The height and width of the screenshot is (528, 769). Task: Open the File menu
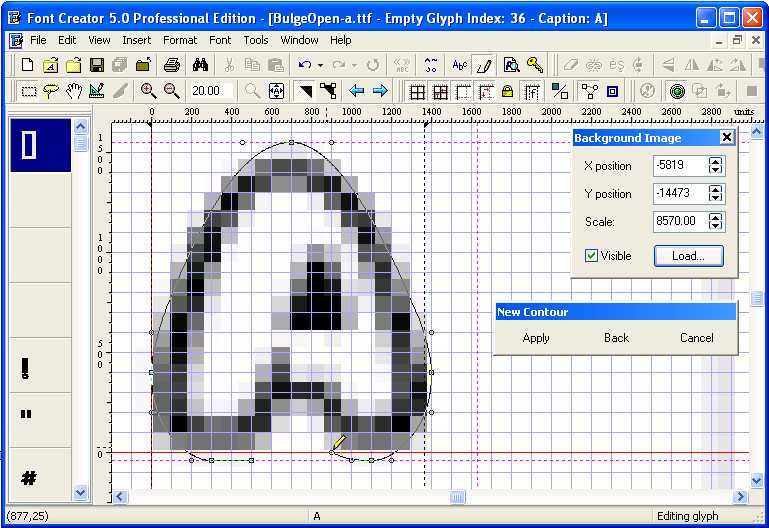click(x=38, y=40)
